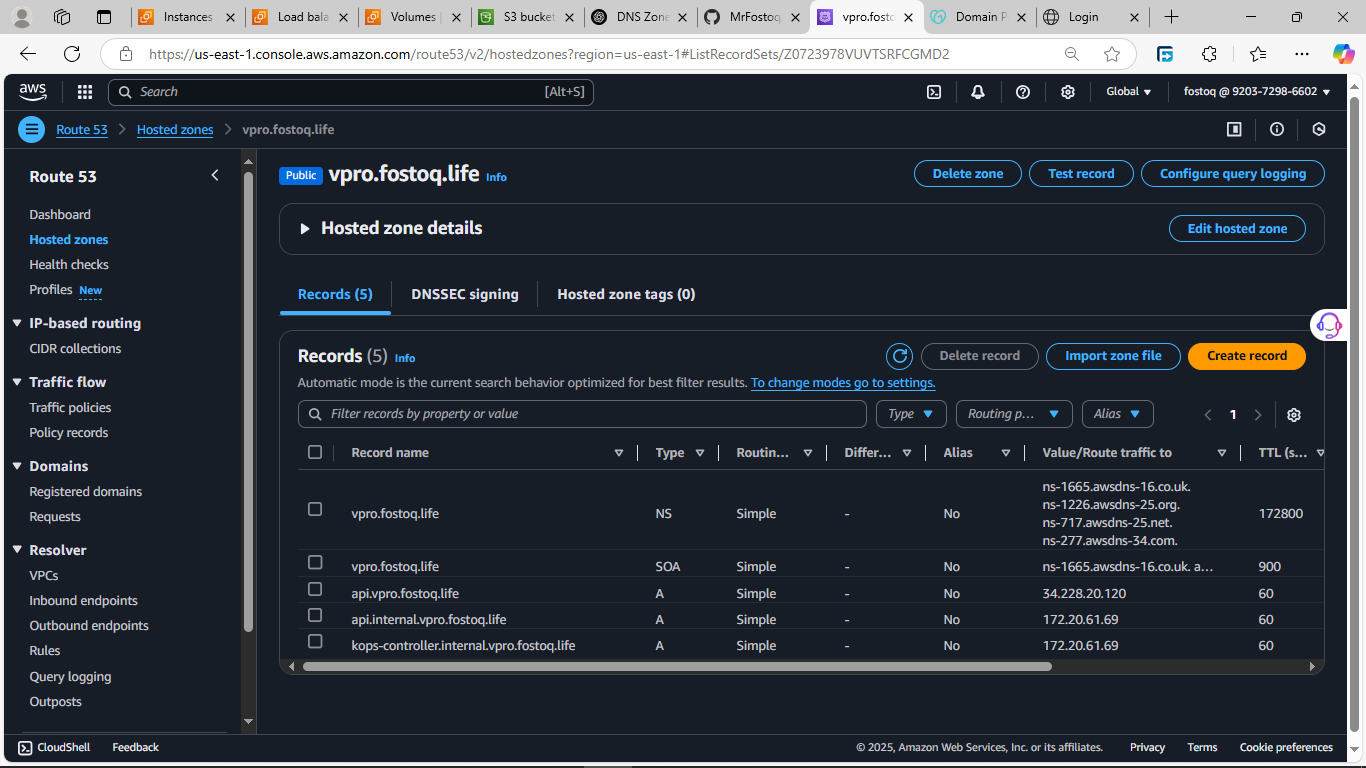
Task: Open browser profile avatar
Action: click(x=22, y=17)
